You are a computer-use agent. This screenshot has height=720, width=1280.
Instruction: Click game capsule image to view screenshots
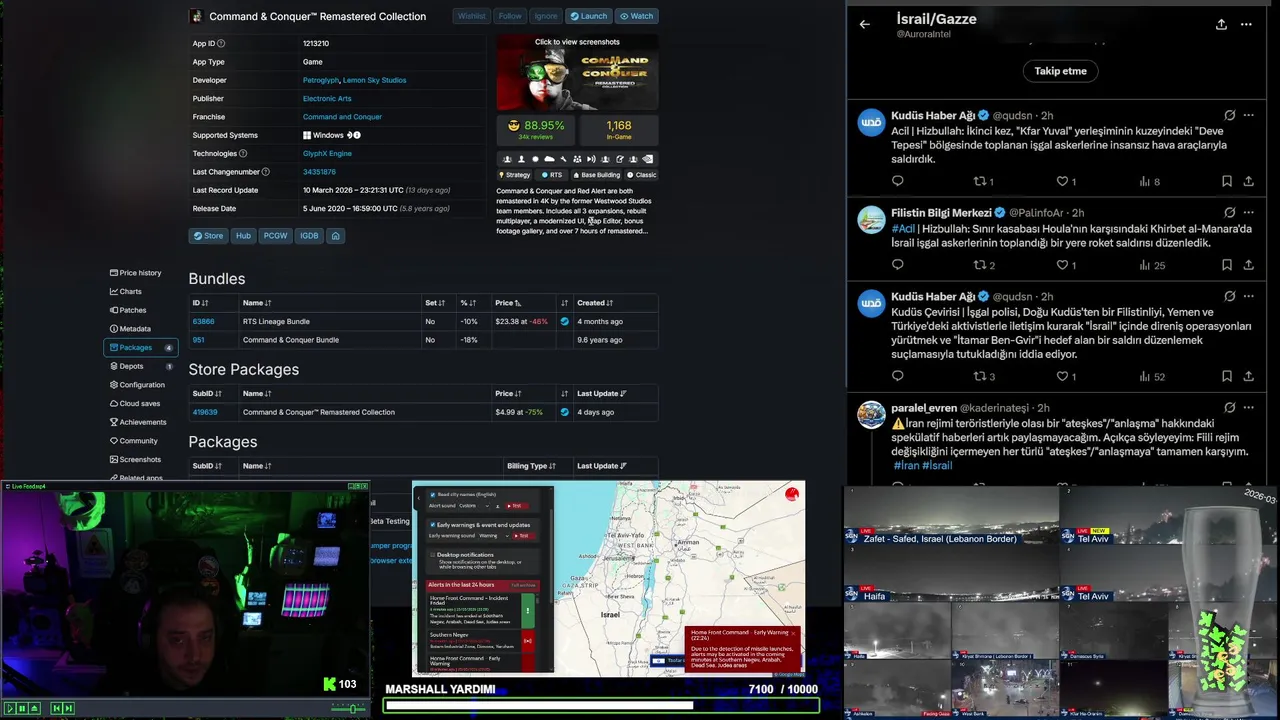point(577,72)
